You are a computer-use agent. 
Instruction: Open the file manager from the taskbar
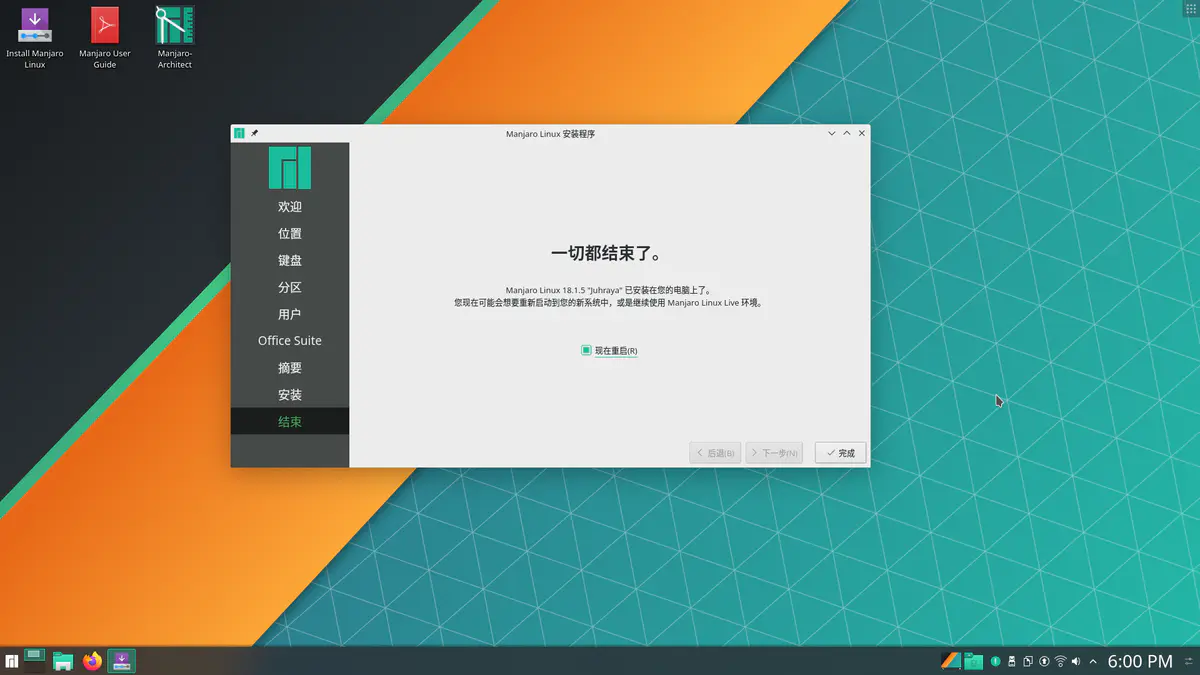tap(64, 661)
